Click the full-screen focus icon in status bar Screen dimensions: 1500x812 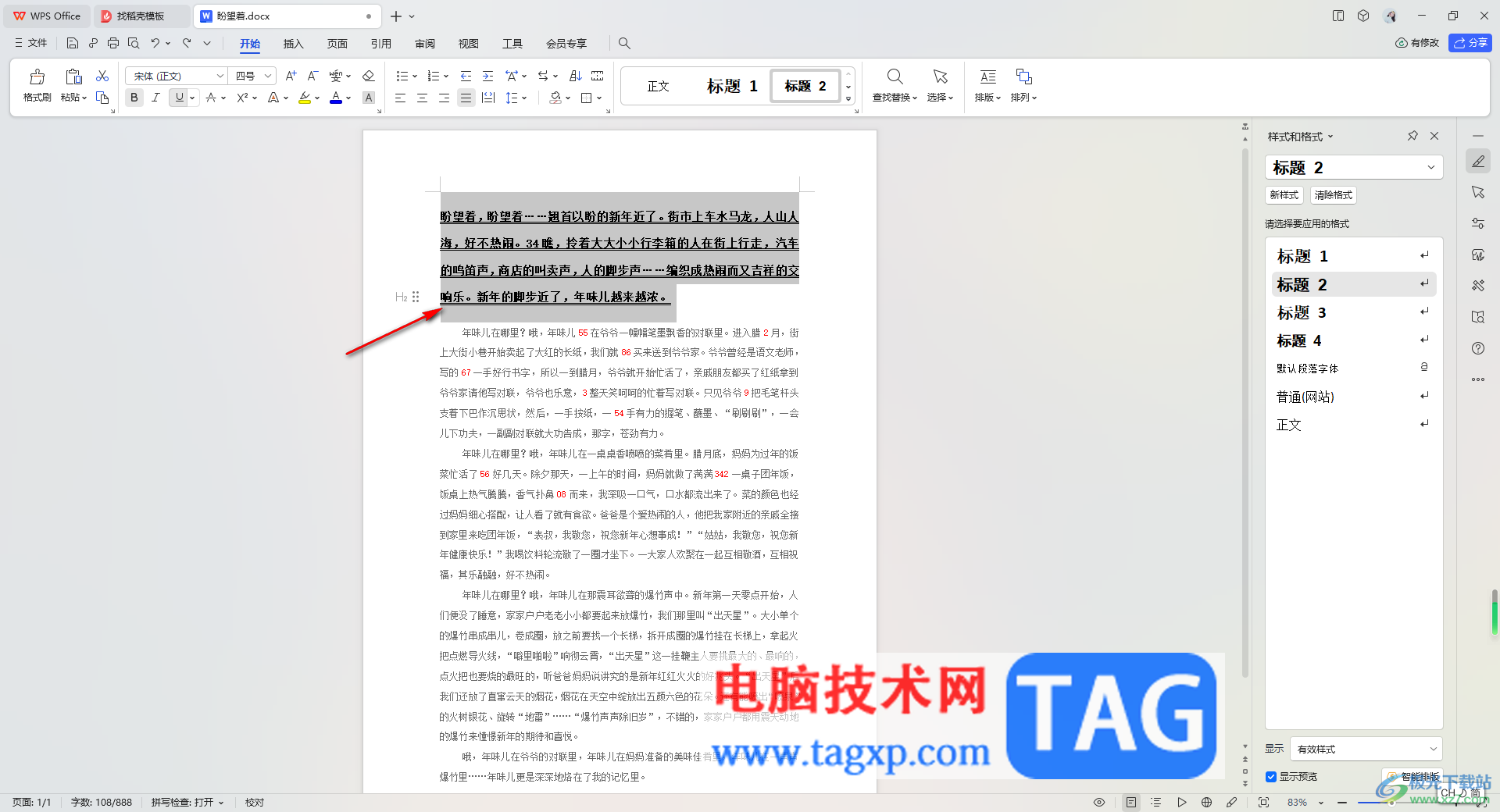tap(1263, 802)
